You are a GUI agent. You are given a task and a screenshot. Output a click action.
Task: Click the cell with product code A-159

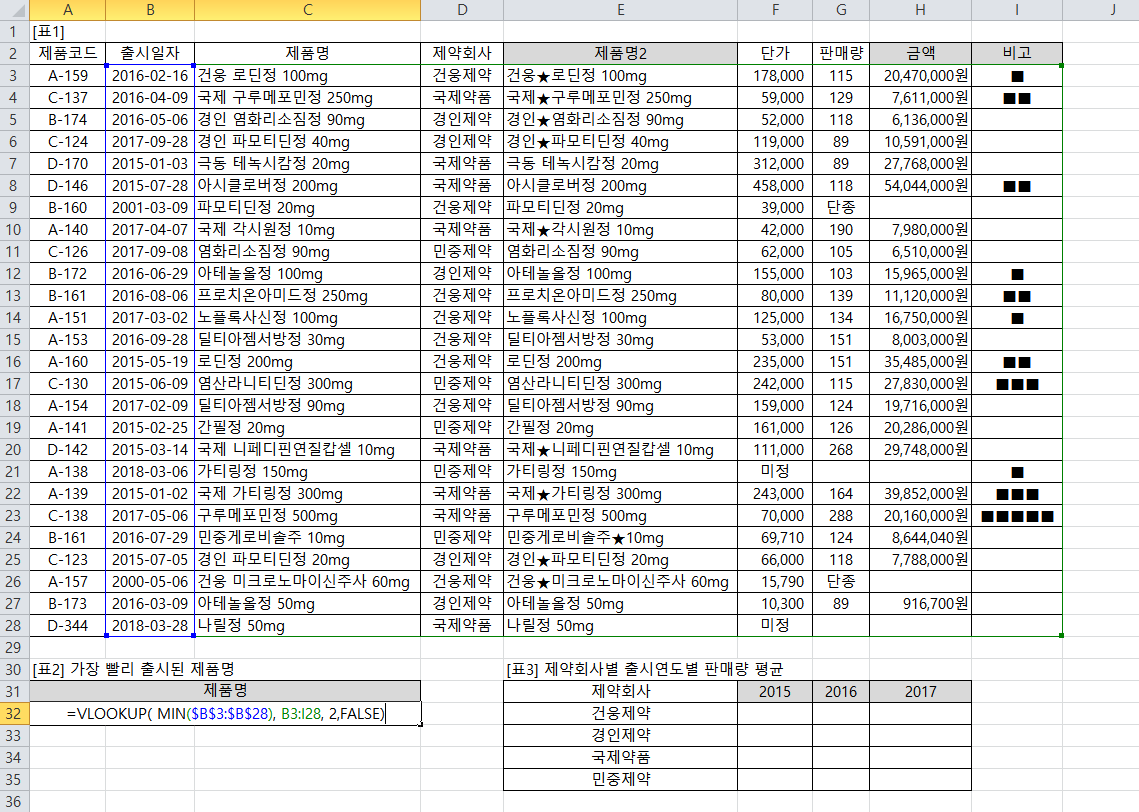click(x=68, y=76)
